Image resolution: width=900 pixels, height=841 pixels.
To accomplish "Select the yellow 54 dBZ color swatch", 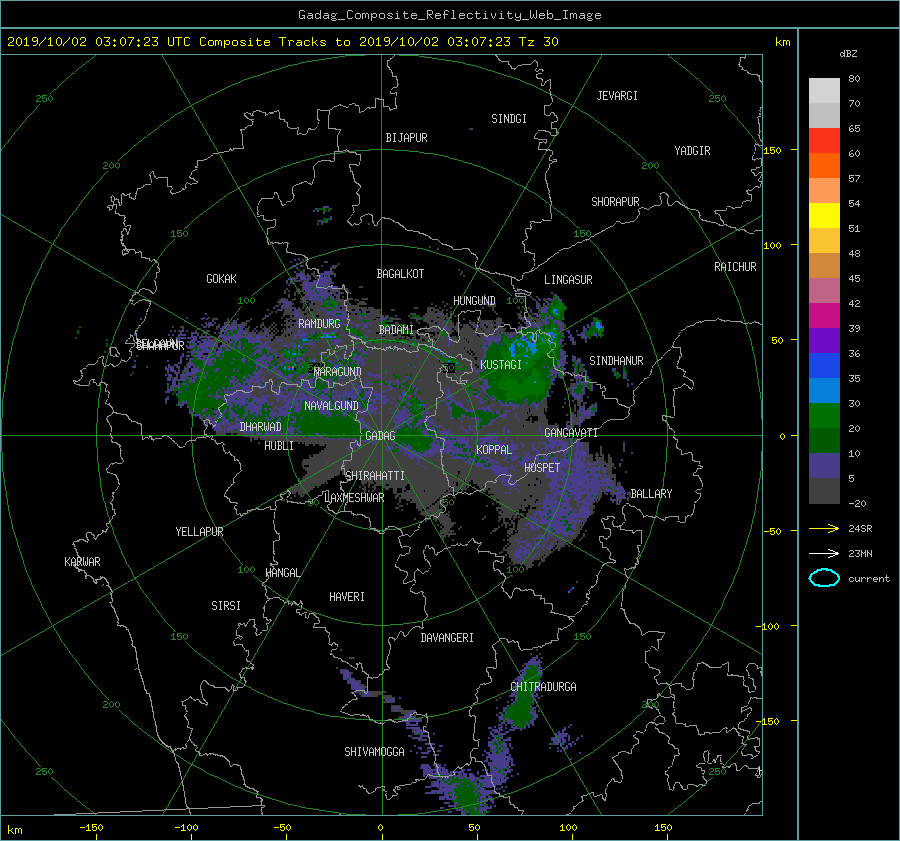I will point(824,215).
